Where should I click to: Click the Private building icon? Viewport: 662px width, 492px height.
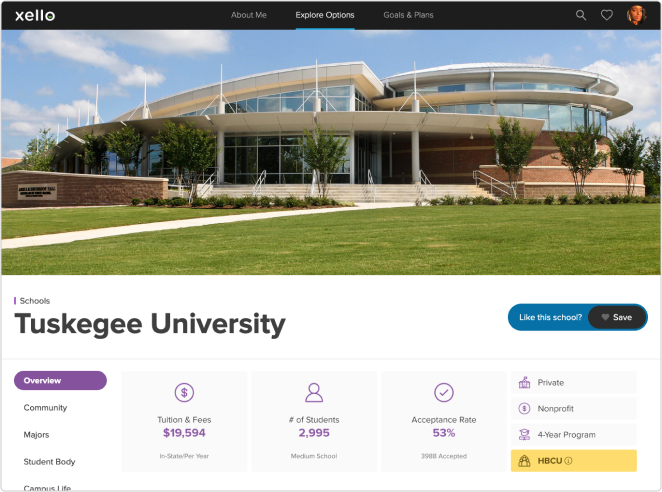(x=524, y=383)
